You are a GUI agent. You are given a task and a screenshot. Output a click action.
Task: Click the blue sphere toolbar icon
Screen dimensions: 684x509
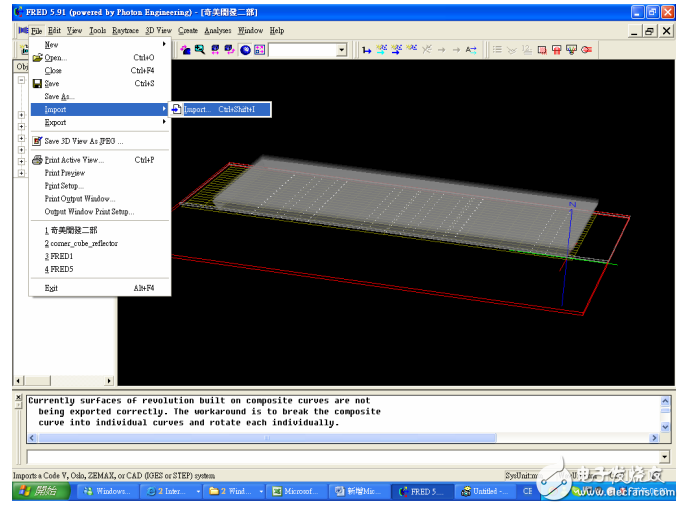pos(245,50)
